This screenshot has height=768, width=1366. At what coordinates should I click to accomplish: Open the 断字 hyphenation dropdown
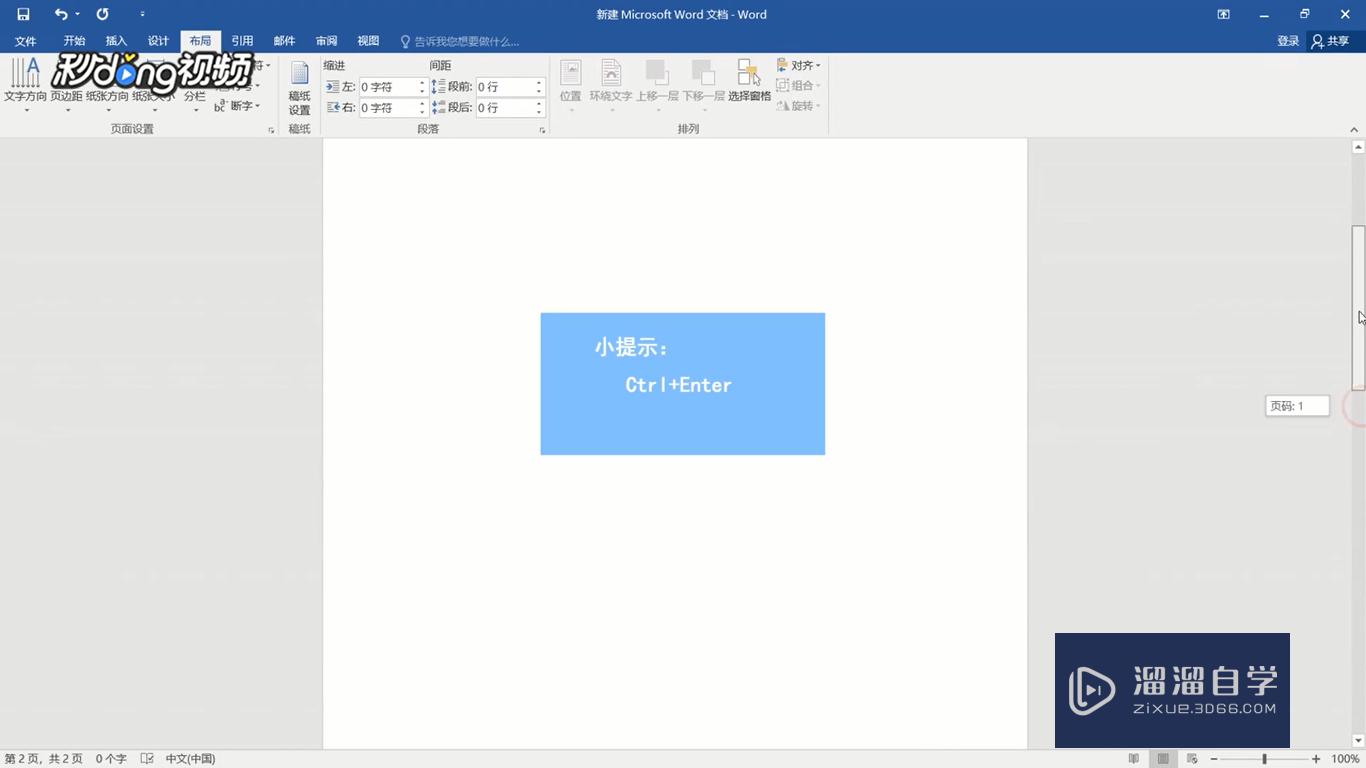tap(238, 105)
